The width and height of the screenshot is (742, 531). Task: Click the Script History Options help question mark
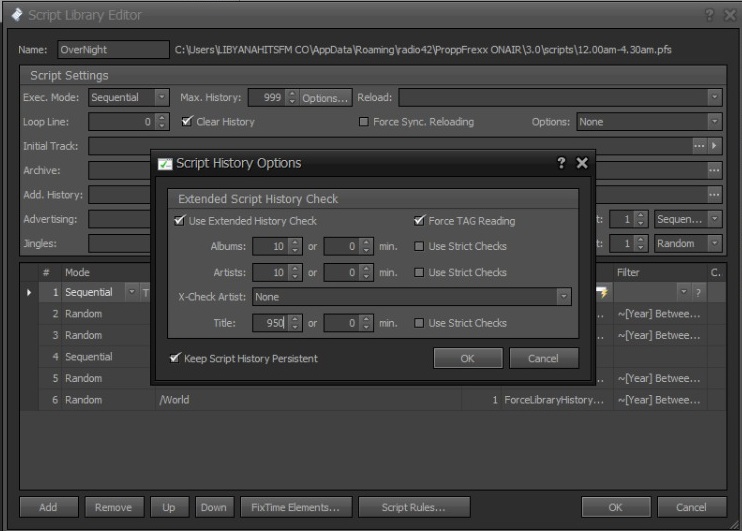(561, 163)
